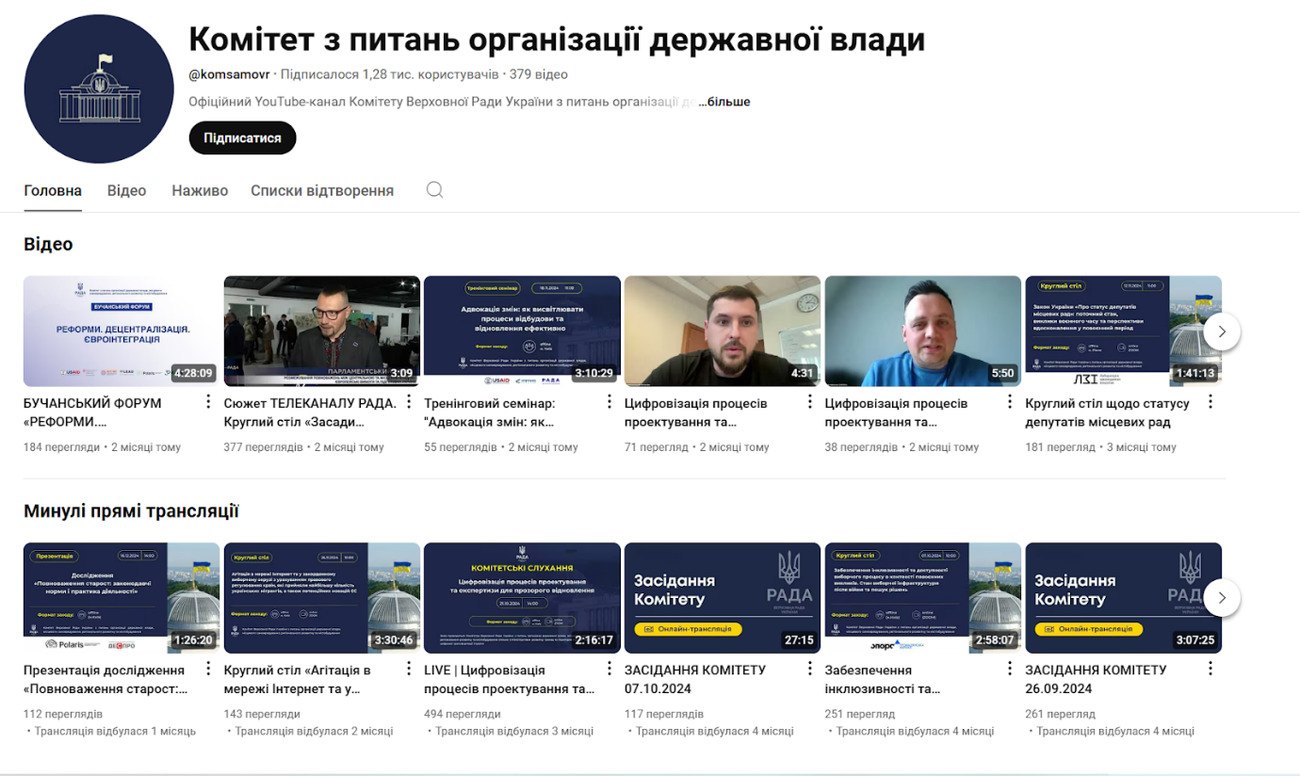Screen dimensions: 1300x776
Task: Expand channel description with …більше
Action: [724, 102]
